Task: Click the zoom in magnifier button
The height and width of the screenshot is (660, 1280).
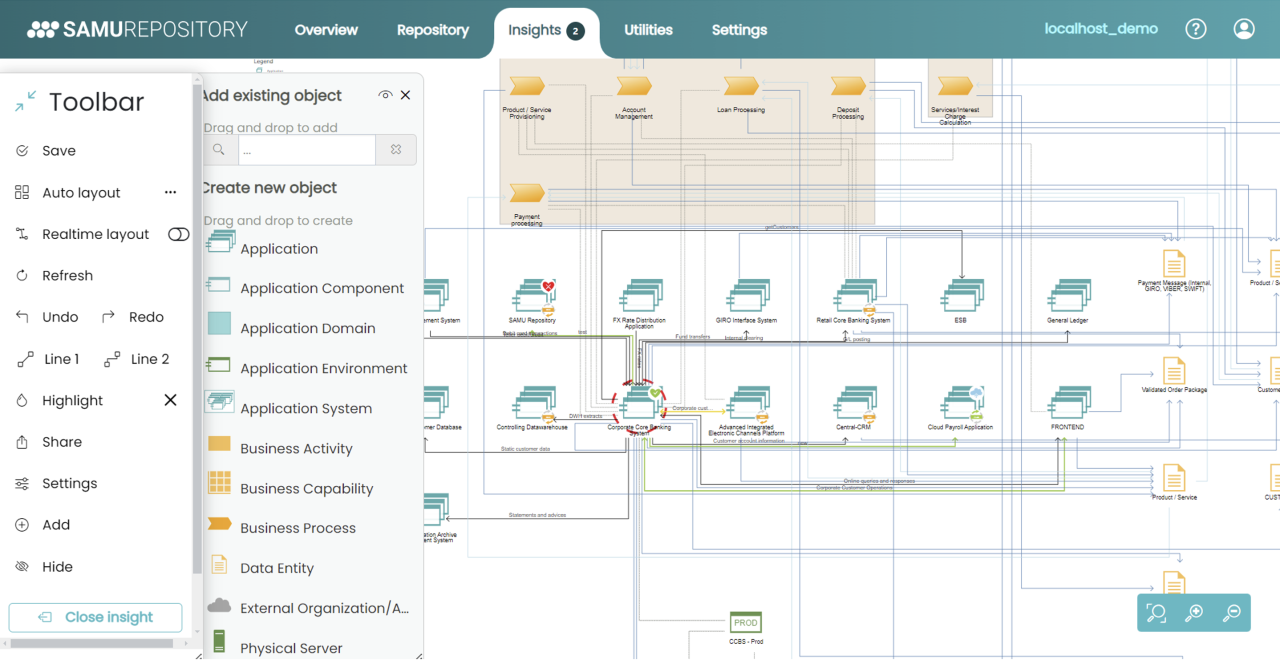Action: (x=1194, y=613)
